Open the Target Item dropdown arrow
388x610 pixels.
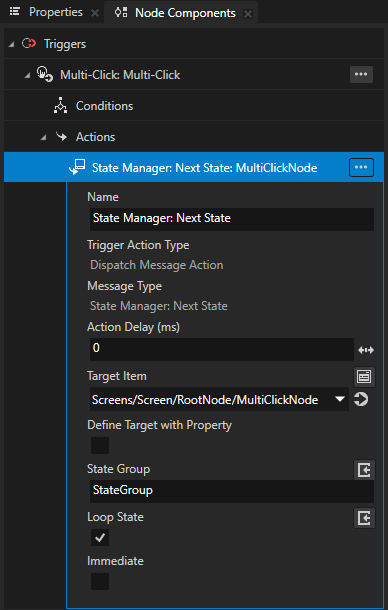(340, 399)
